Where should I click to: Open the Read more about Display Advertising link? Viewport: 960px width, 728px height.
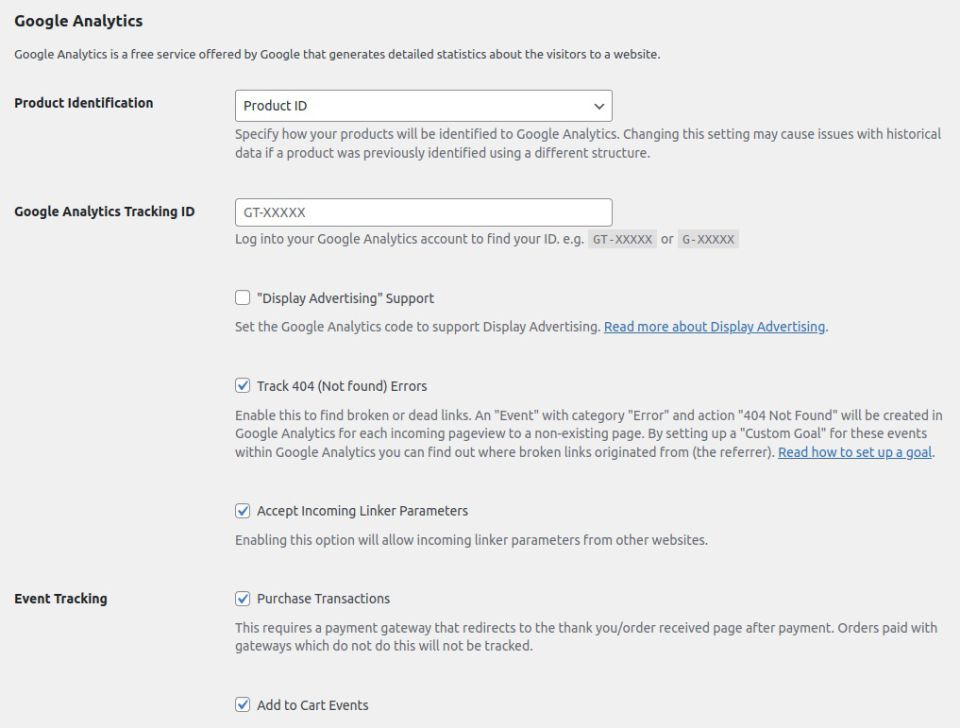[714, 327]
